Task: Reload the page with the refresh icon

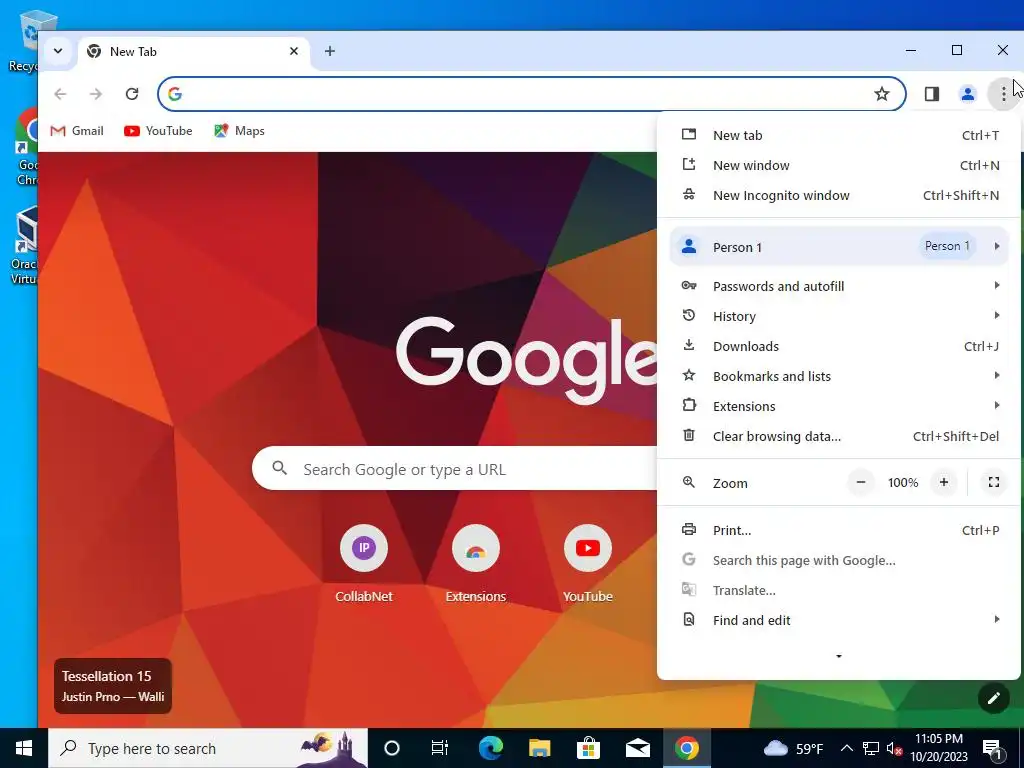Action: pyautogui.click(x=132, y=94)
